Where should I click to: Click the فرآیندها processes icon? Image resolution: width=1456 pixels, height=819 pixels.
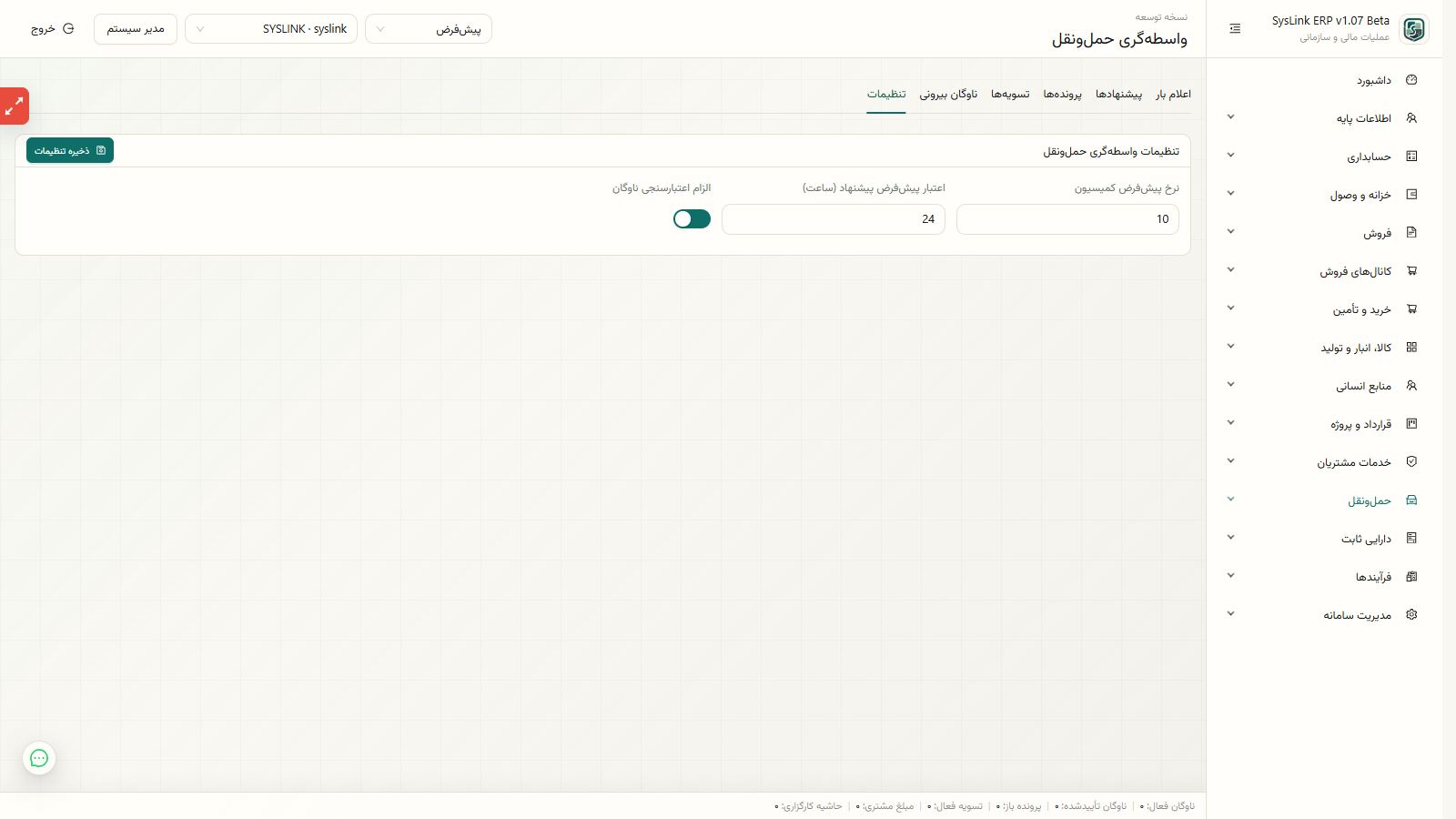1411,577
